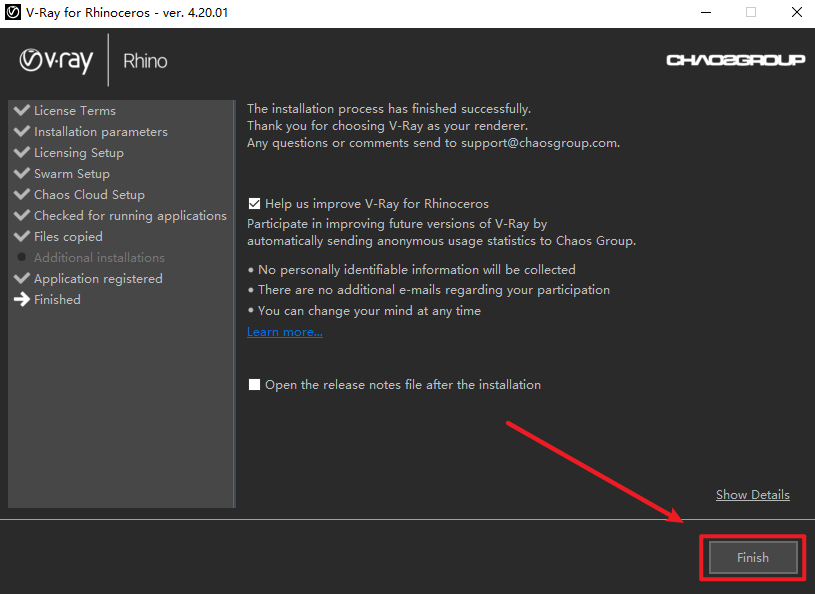Enable opening release notes after installation

[x=254, y=384]
